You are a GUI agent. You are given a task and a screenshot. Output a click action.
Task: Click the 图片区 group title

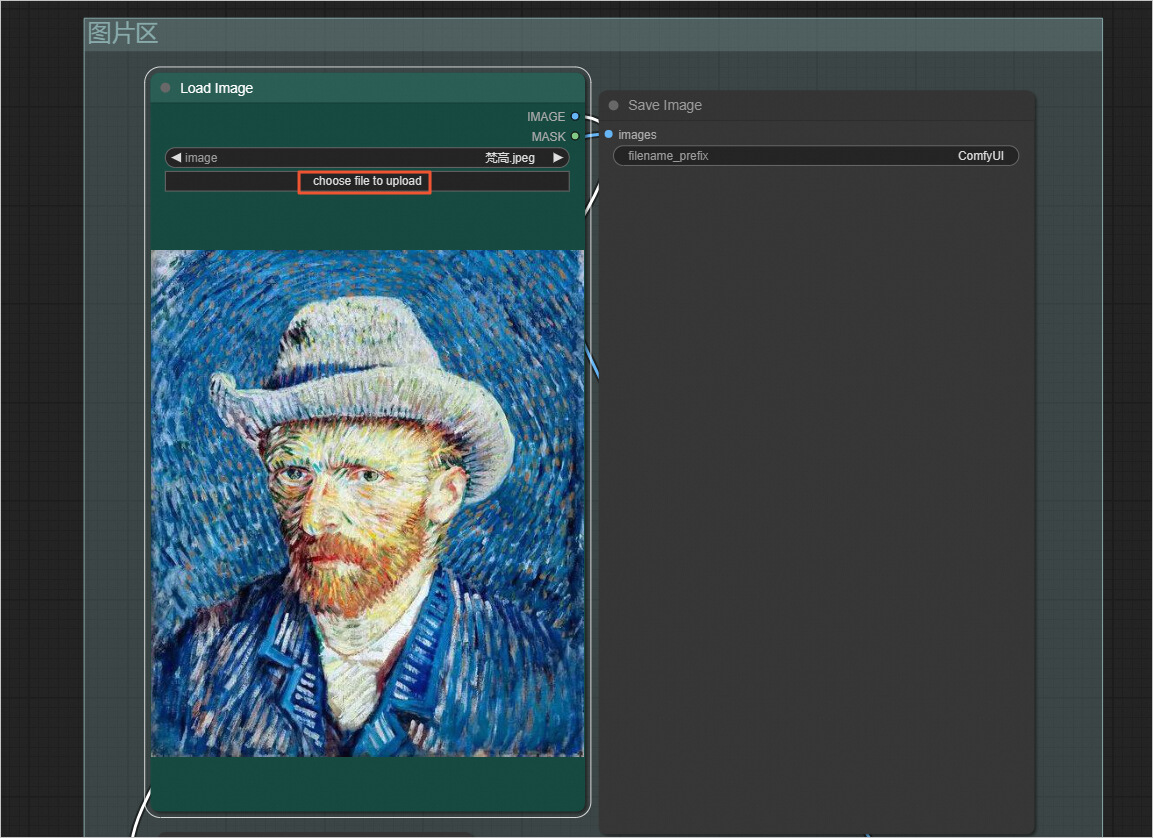click(x=123, y=33)
